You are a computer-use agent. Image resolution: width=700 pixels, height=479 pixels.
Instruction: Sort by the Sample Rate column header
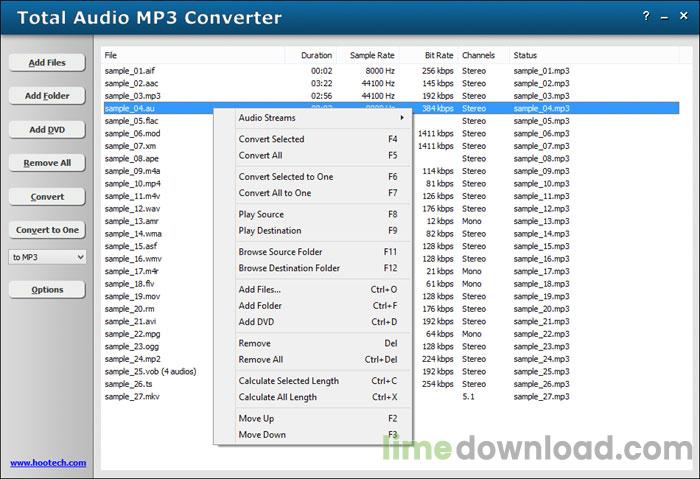click(x=368, y=55)
